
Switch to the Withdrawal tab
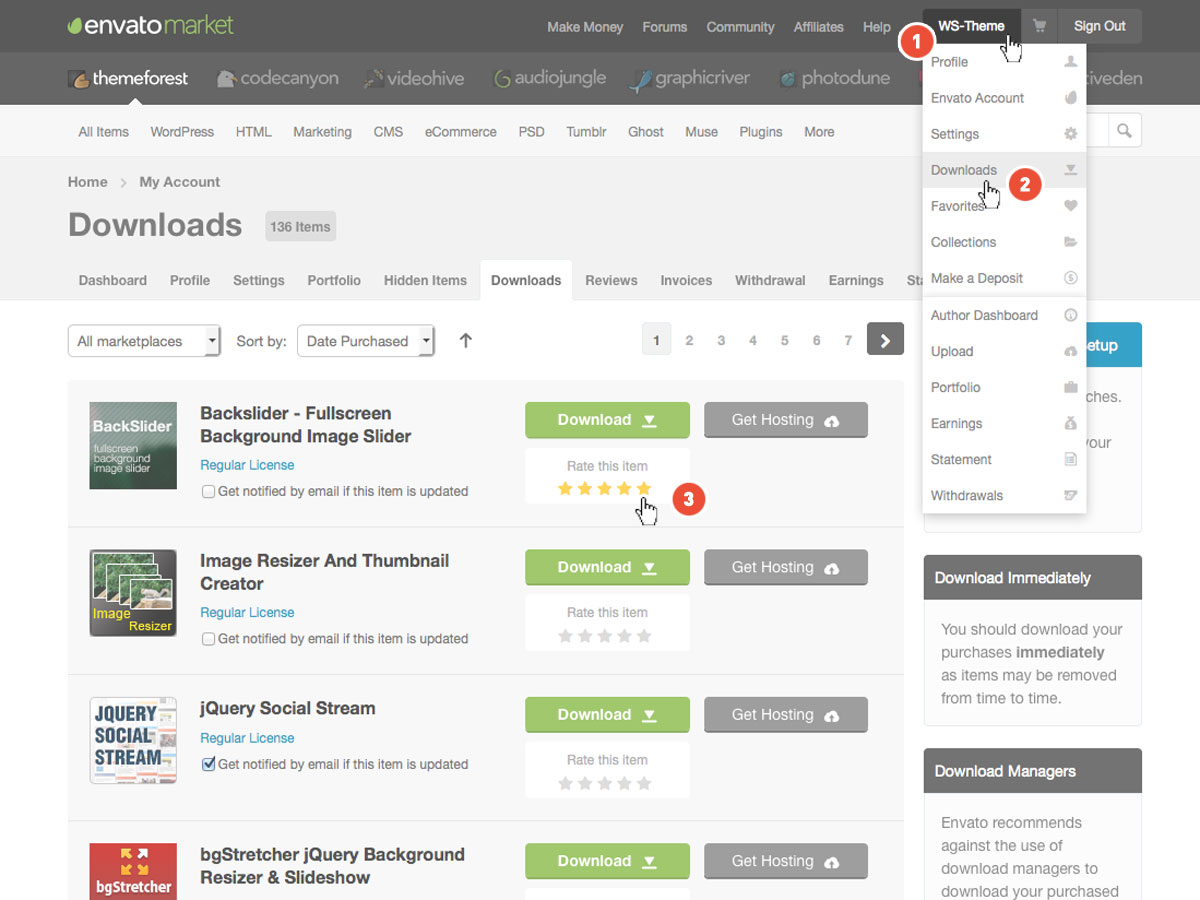point(770,280)
